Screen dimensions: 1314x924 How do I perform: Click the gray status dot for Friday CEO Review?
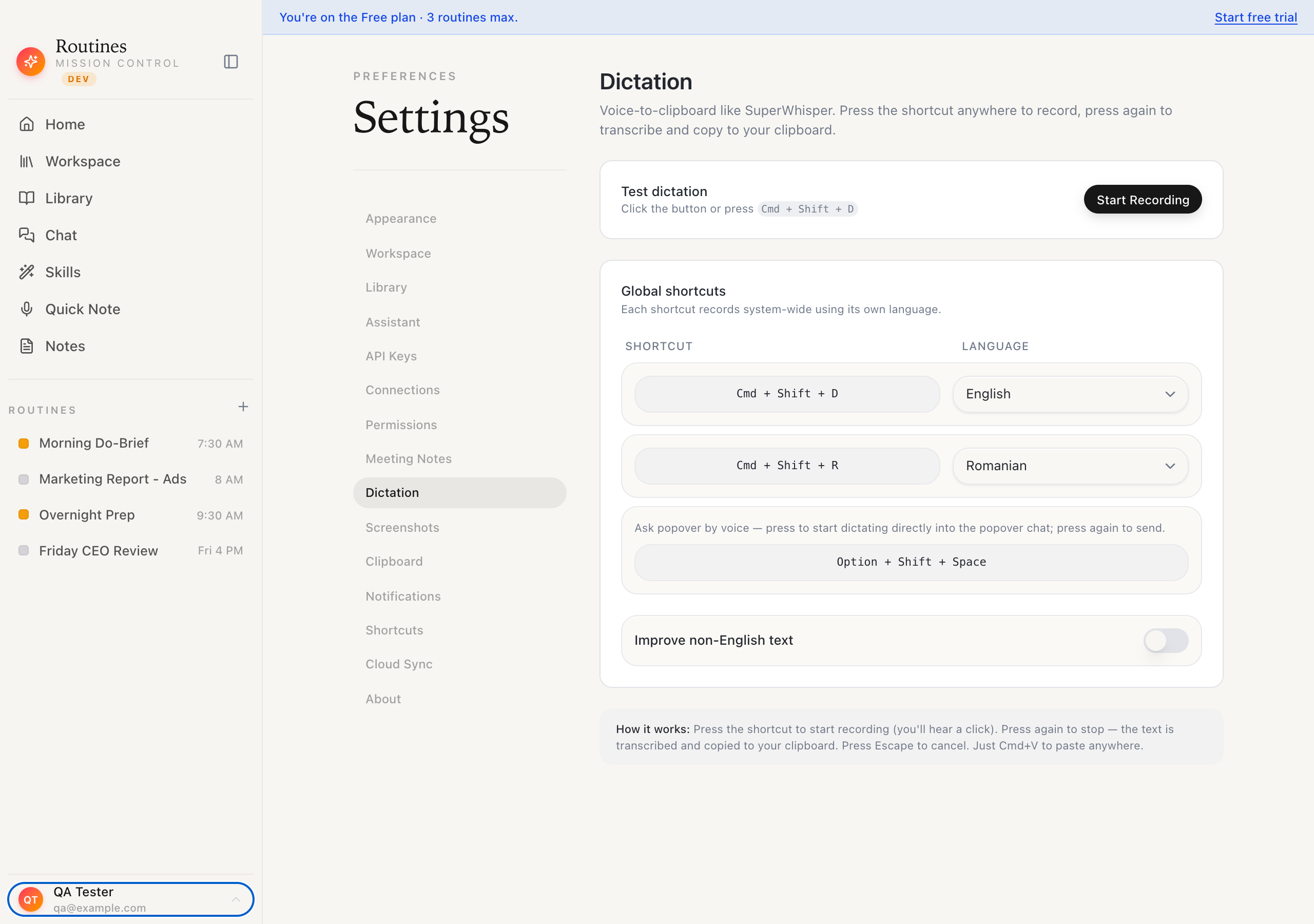click(24, 551)
